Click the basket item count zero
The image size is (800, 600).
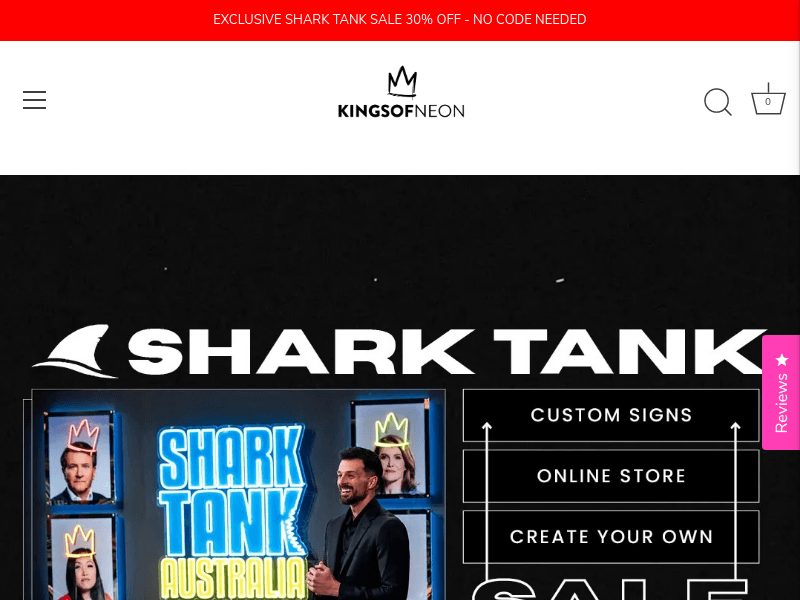coord(768,102)
